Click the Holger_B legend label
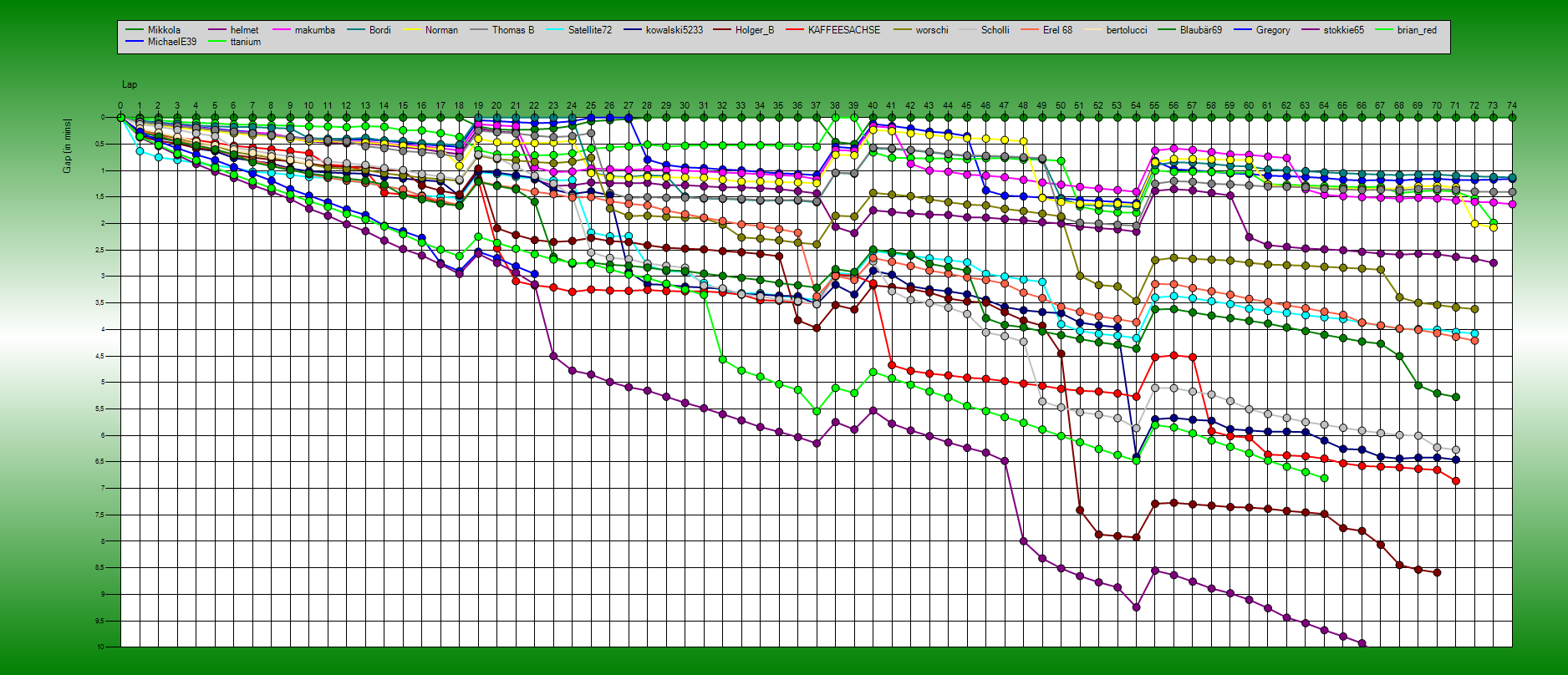The image size is (1568, 675). pos(754,30)
